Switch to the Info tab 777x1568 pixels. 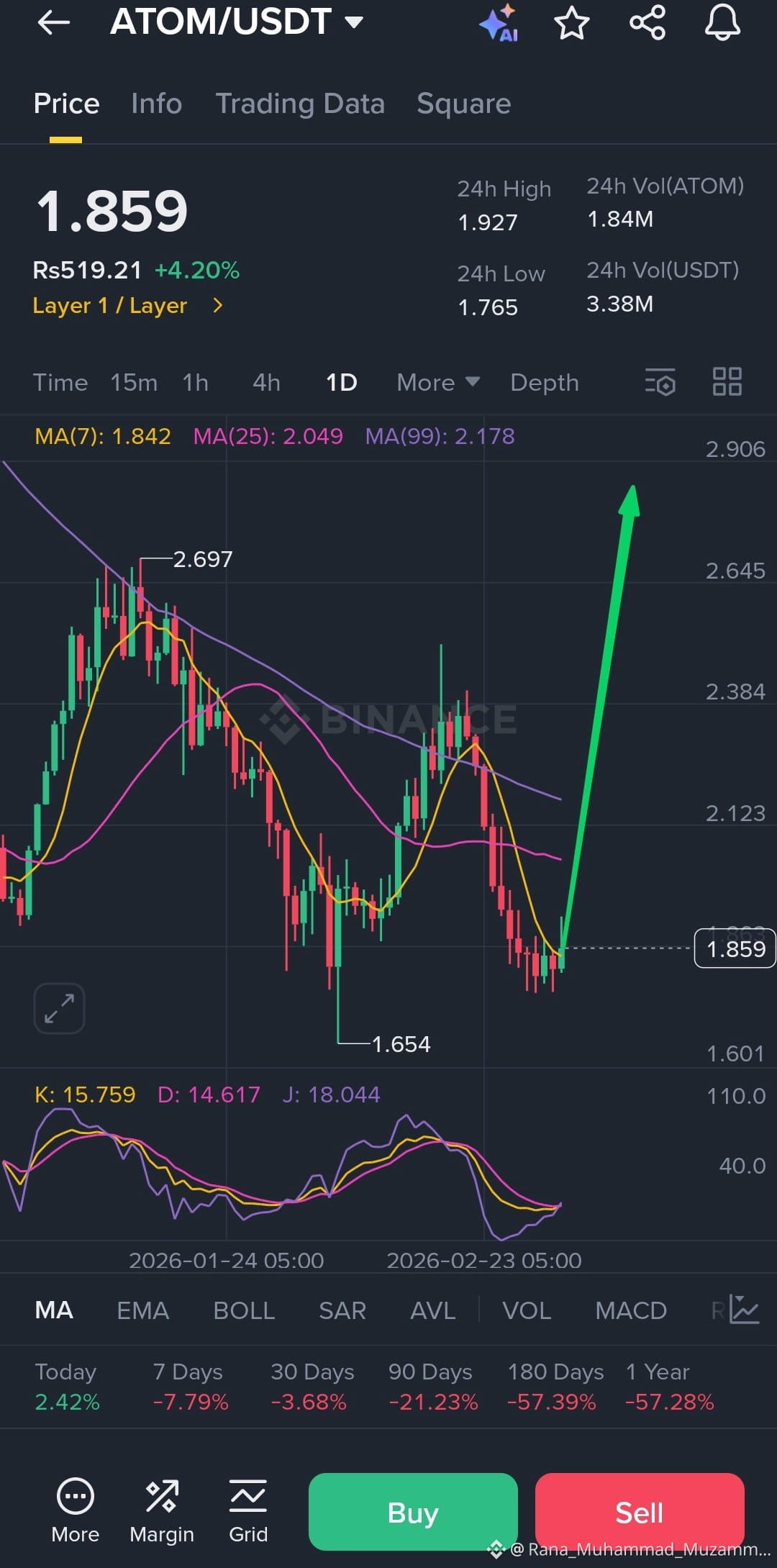click(156, 104)
